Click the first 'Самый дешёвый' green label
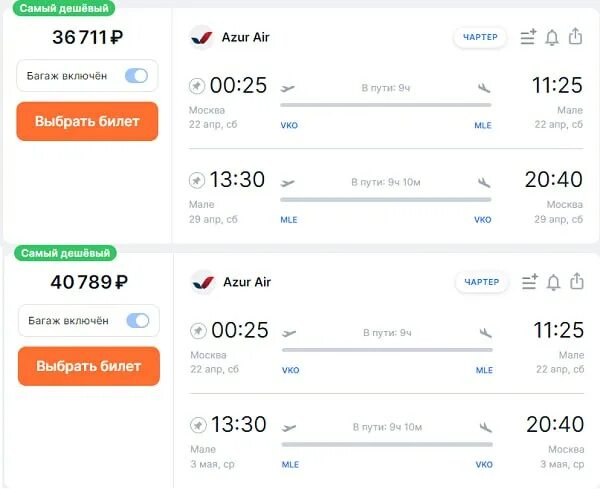This screenshot has height=489, width=600. (x=59, y=8)
